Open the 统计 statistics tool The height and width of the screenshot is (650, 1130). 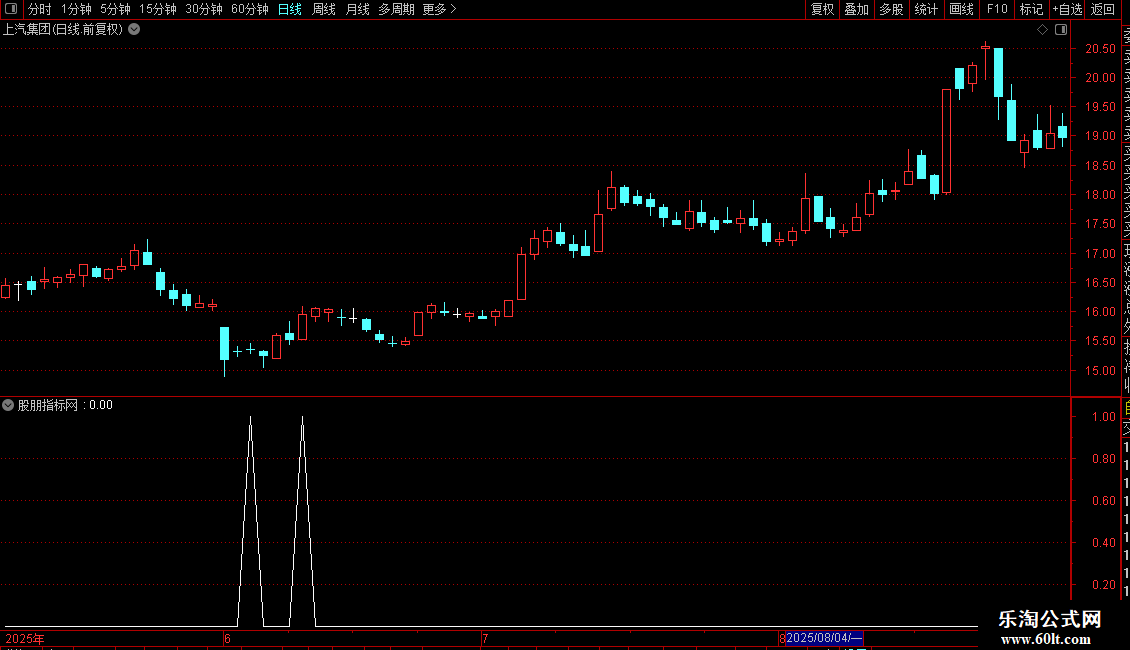[926, 9]
